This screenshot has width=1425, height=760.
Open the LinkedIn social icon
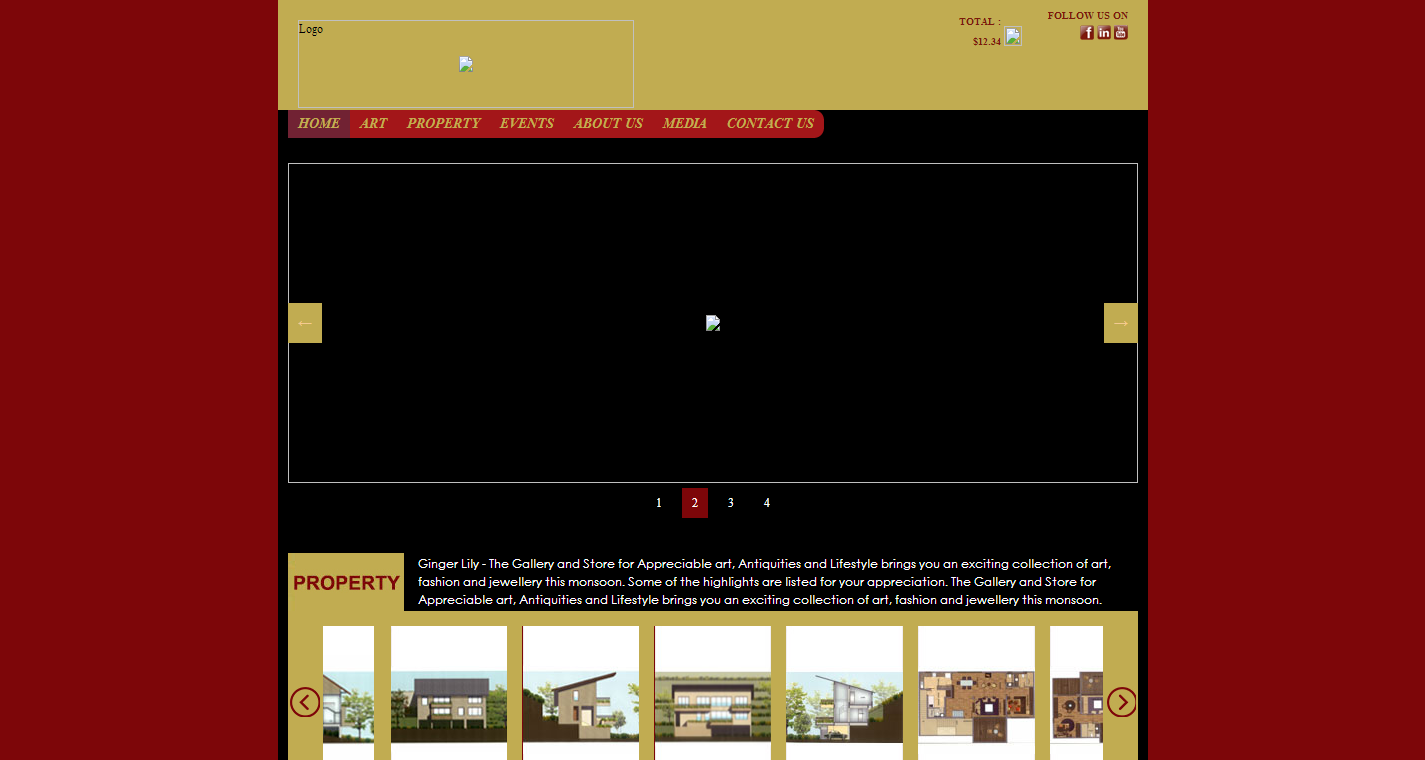pyautogui.click(x=1104, y=33)
